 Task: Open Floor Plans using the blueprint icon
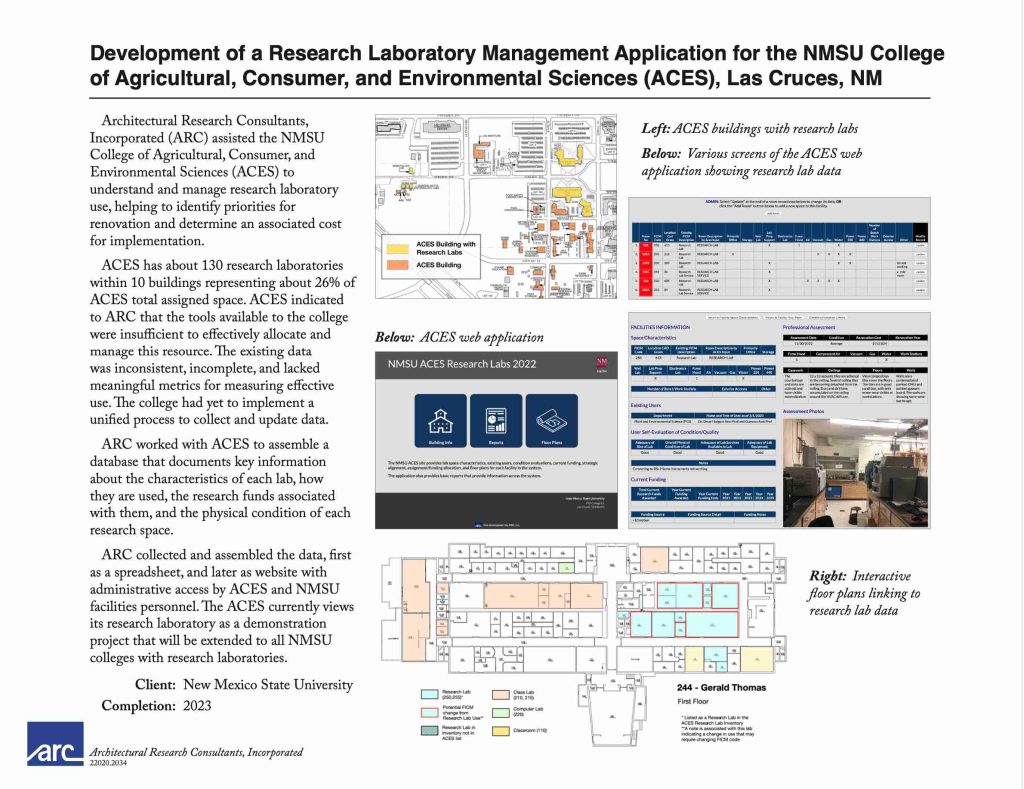click(551, 421)
